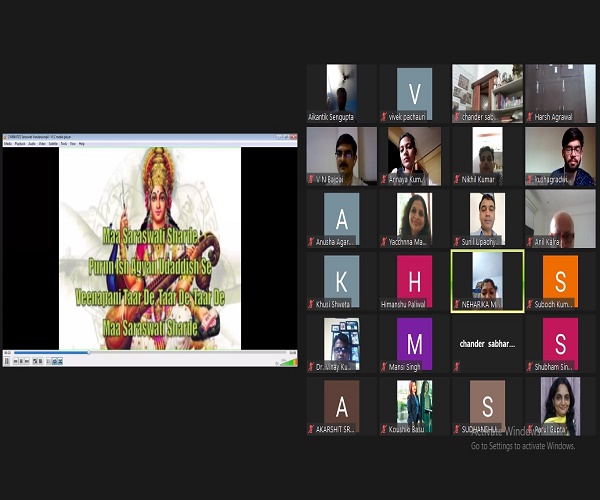Click muted mic icon on Harsh Agrawal tile
Image resolution: width=600 pixels, height=500 pixels.
pyautogui.click(x=530, y=117)
